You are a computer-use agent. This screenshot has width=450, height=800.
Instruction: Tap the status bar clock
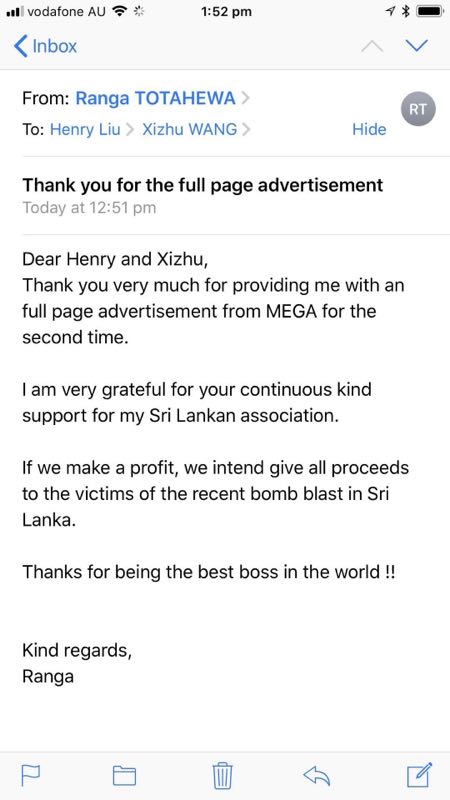point(227,12)
